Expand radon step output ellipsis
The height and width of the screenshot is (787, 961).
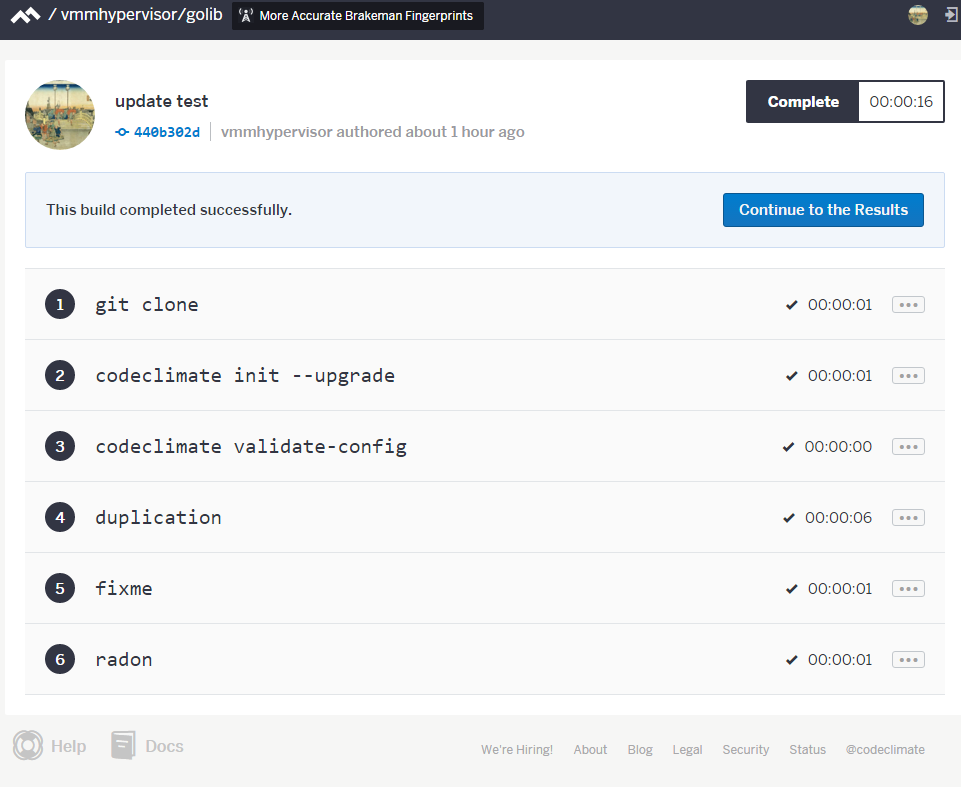tap(908, 660)
